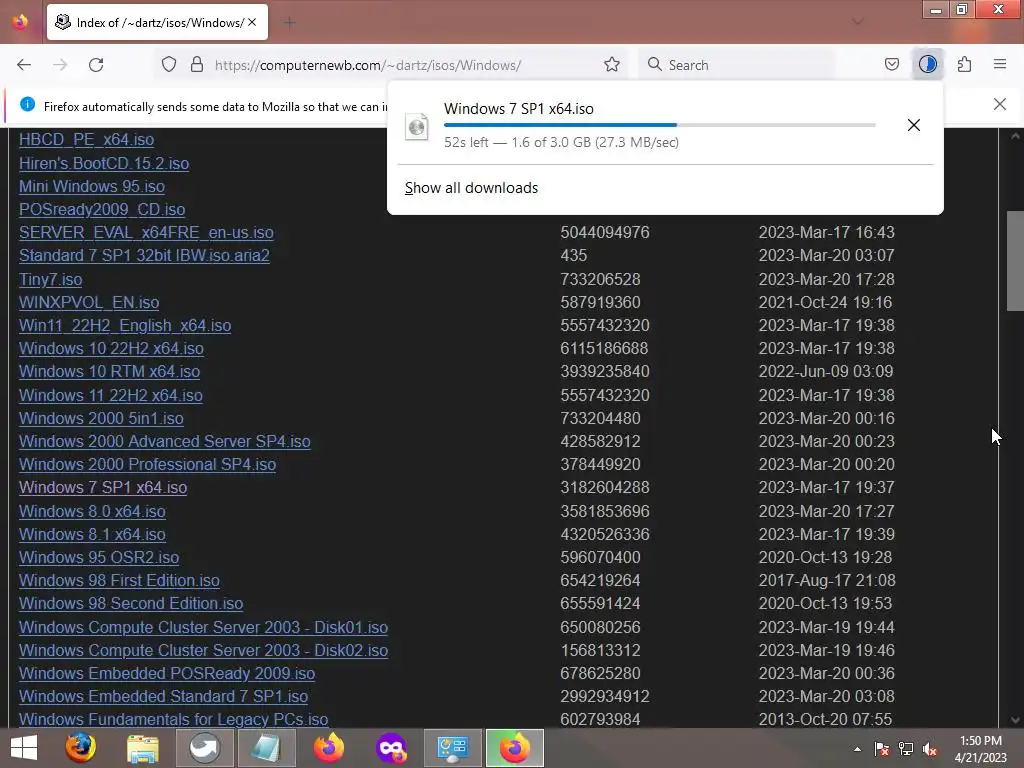1024x768 pixels.
Task: Click into the Search box
Action: tap(738, 65)
